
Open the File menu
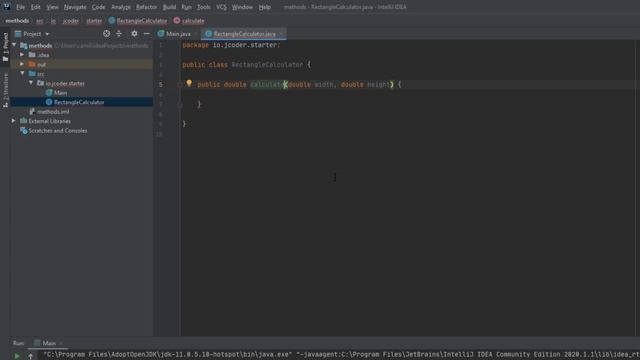click(x=20, y=7)
